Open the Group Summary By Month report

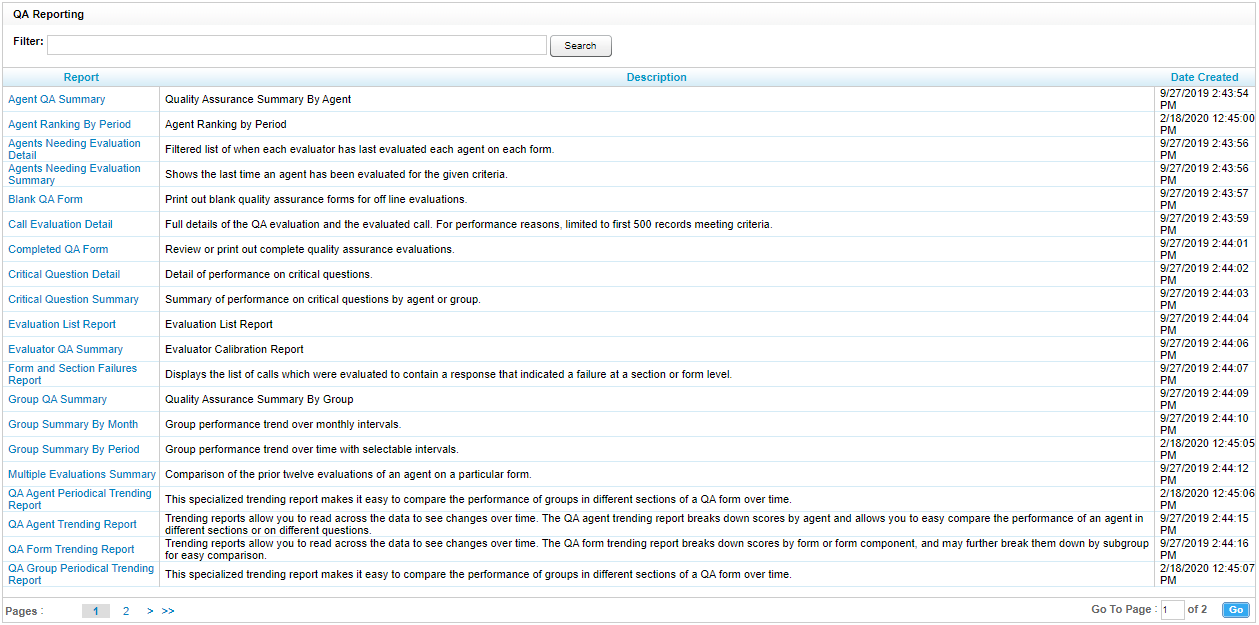[x=73, y=425]
